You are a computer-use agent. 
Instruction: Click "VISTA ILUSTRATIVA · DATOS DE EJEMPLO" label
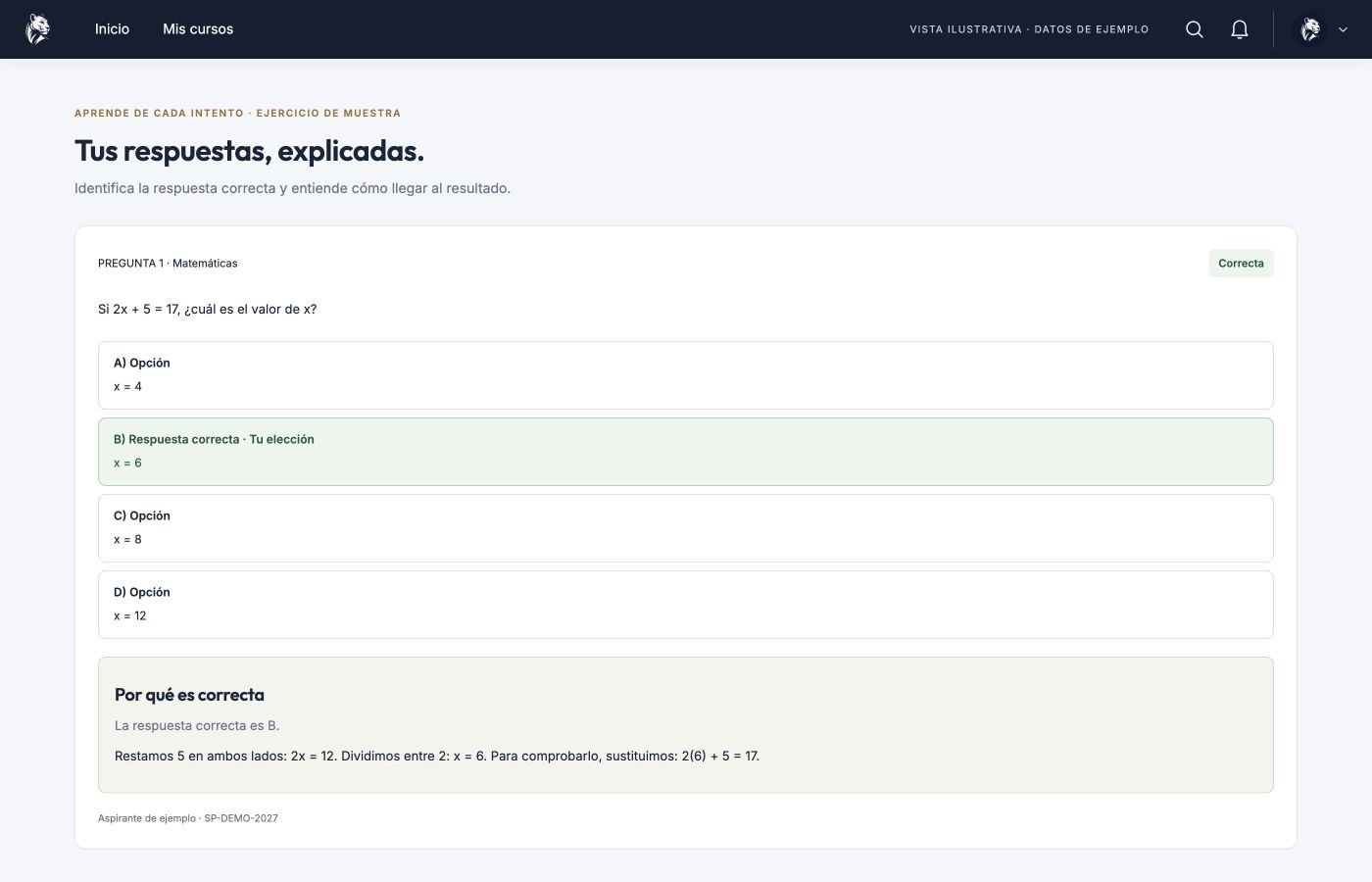coord(1029,29)
